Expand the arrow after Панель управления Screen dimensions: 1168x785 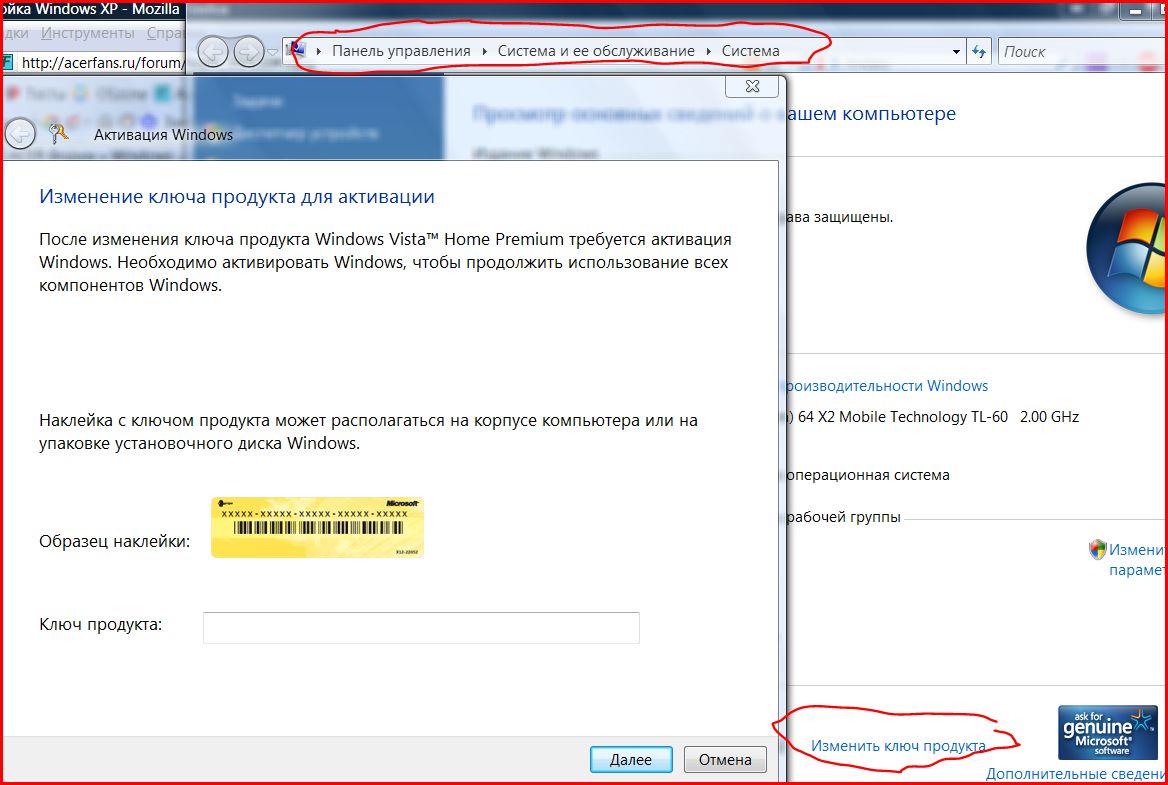click(484, 51)
